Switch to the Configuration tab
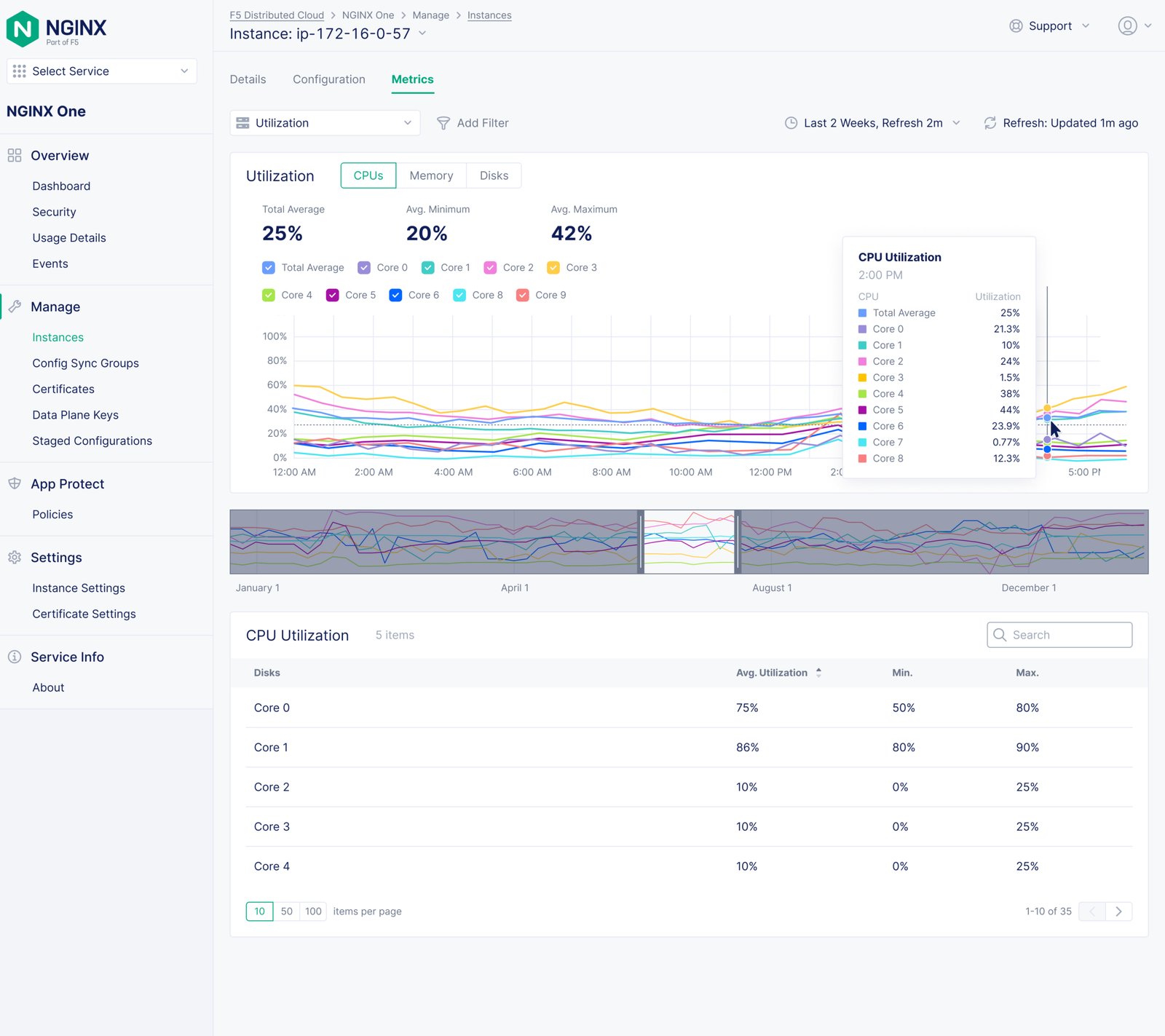 point(329,79)
